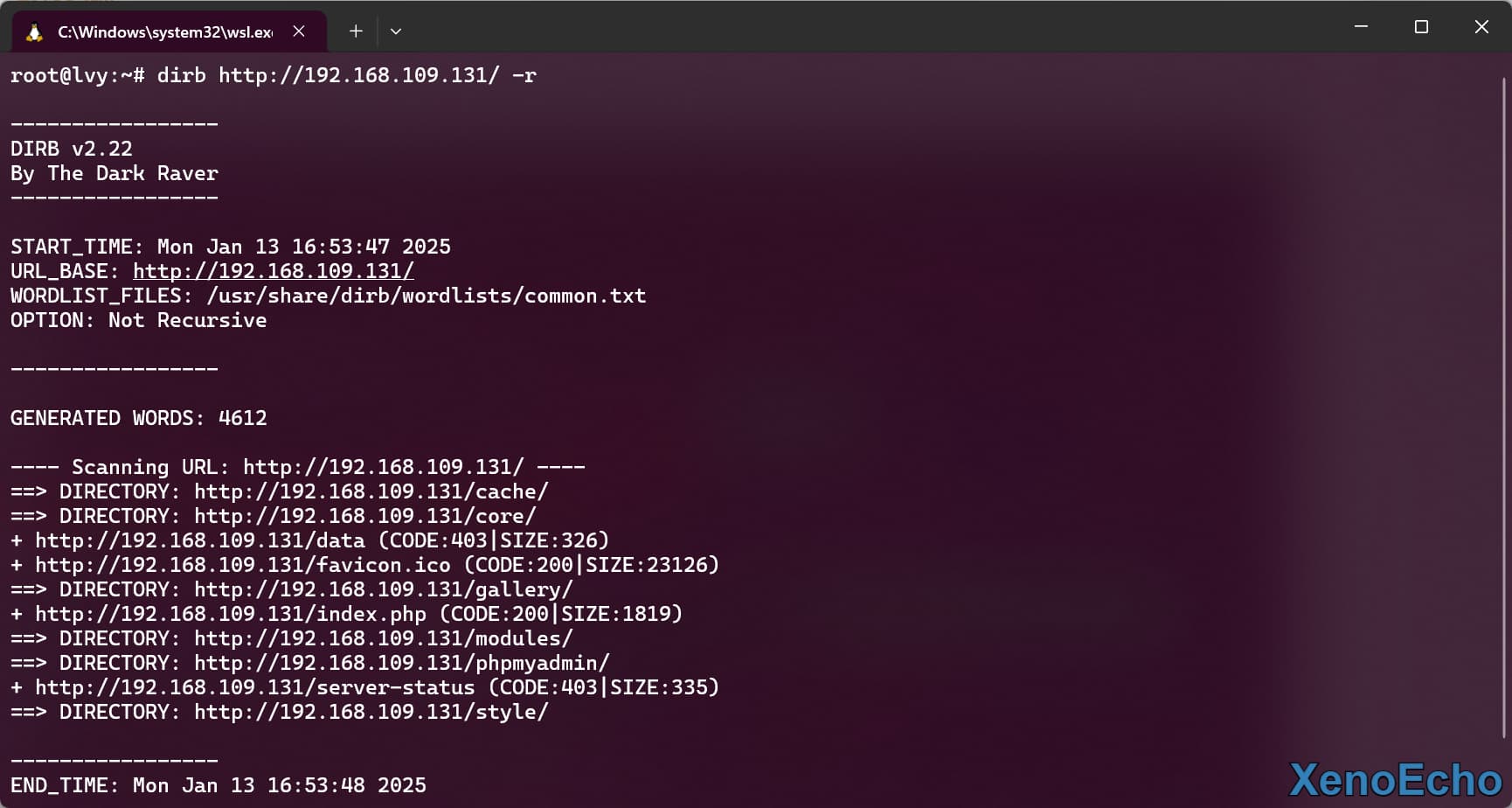Open the URL_BASE http://192.168.109.131/ link
This screenshot has width=1512, height=808.
coord(274,271)
